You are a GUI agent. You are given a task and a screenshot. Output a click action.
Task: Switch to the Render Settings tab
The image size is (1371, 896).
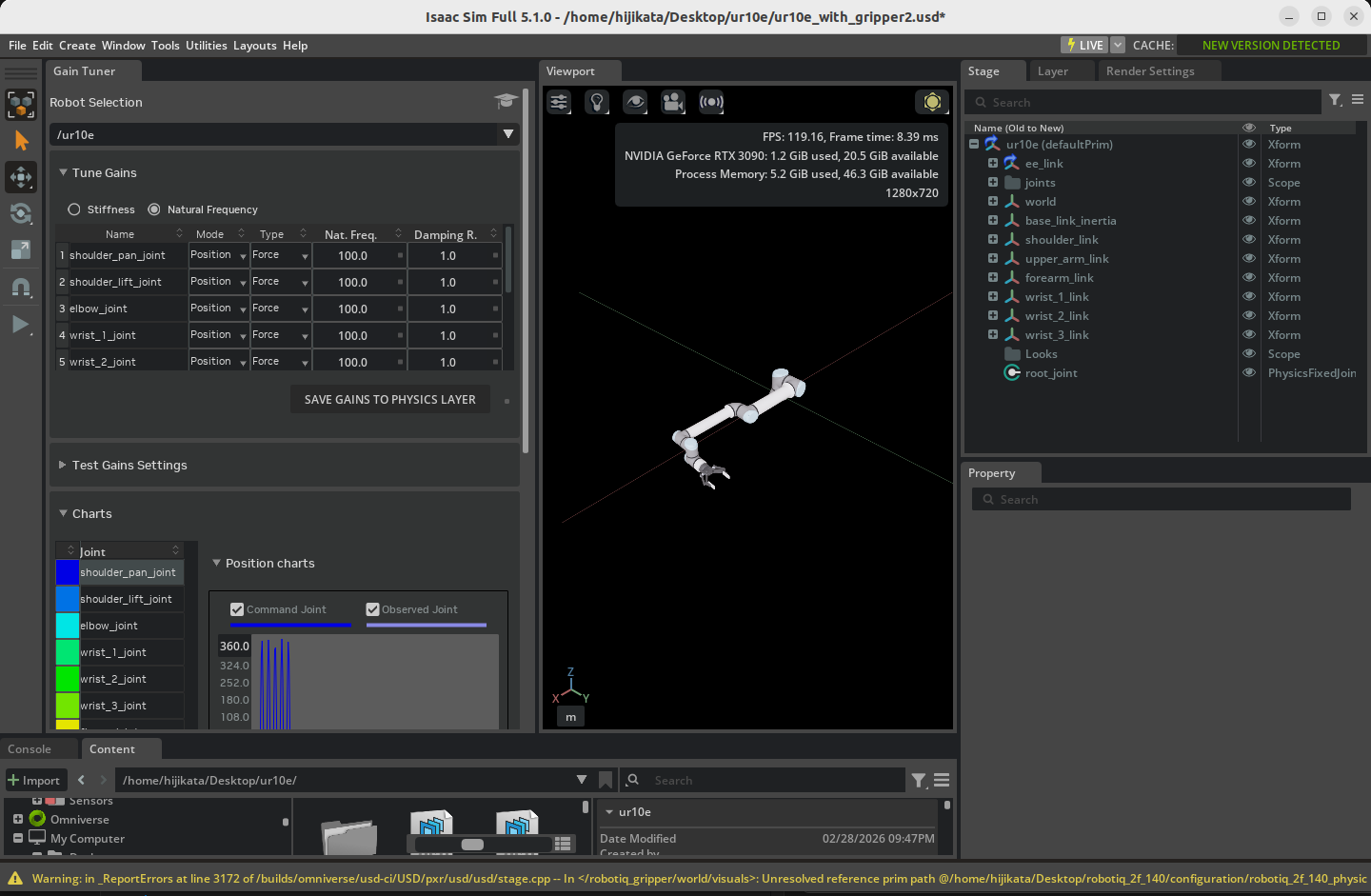click(1149, 71)
